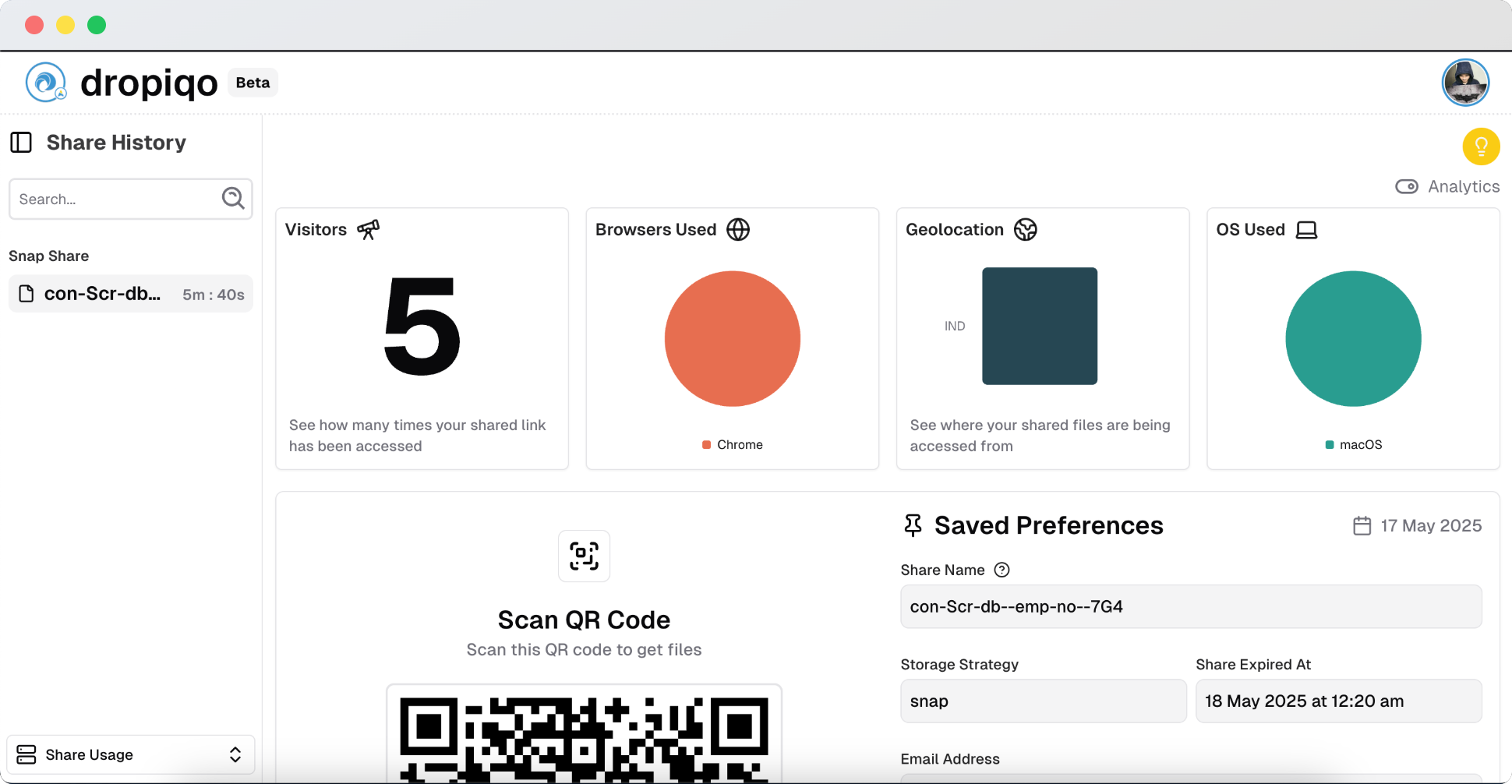
Task: Click the macOS legend entry
Action: click(x=1354, y=444)
